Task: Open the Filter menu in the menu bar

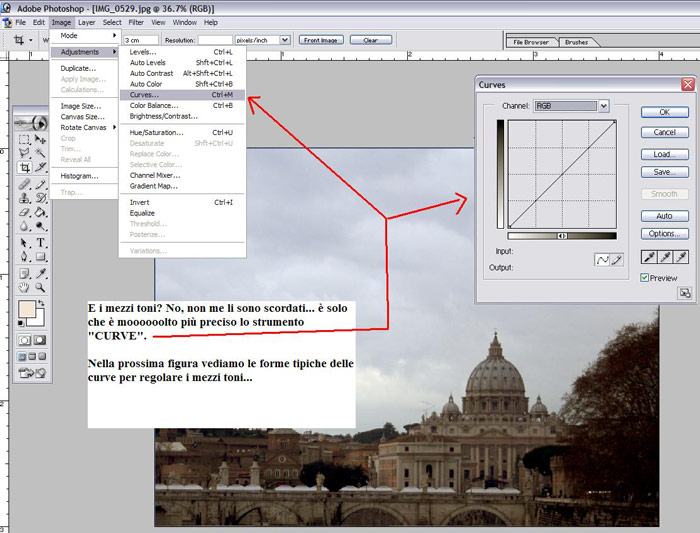Action: (136, 21)
